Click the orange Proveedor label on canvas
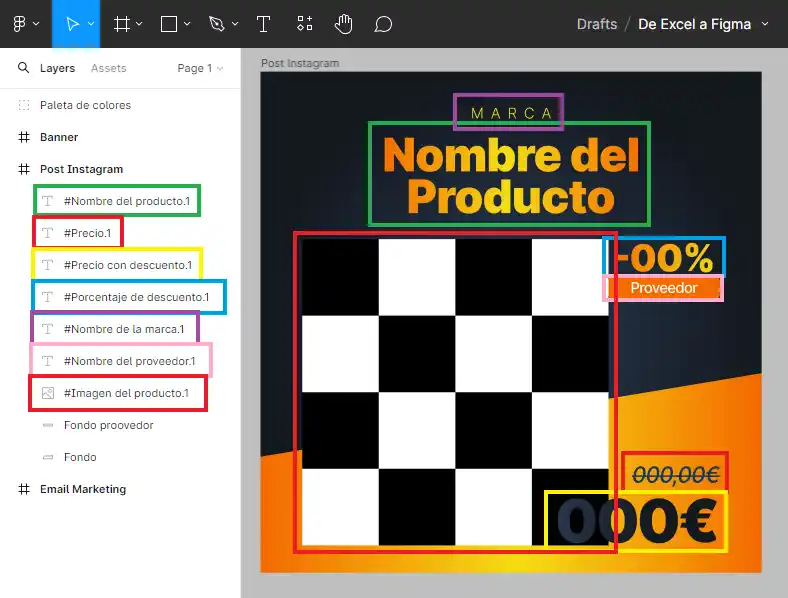The image size is (788, 598). point(663,288)
